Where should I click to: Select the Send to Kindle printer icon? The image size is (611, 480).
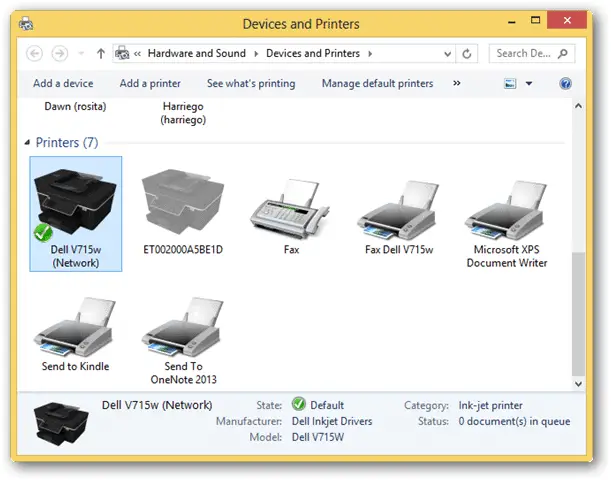click(x=75, y=327)
